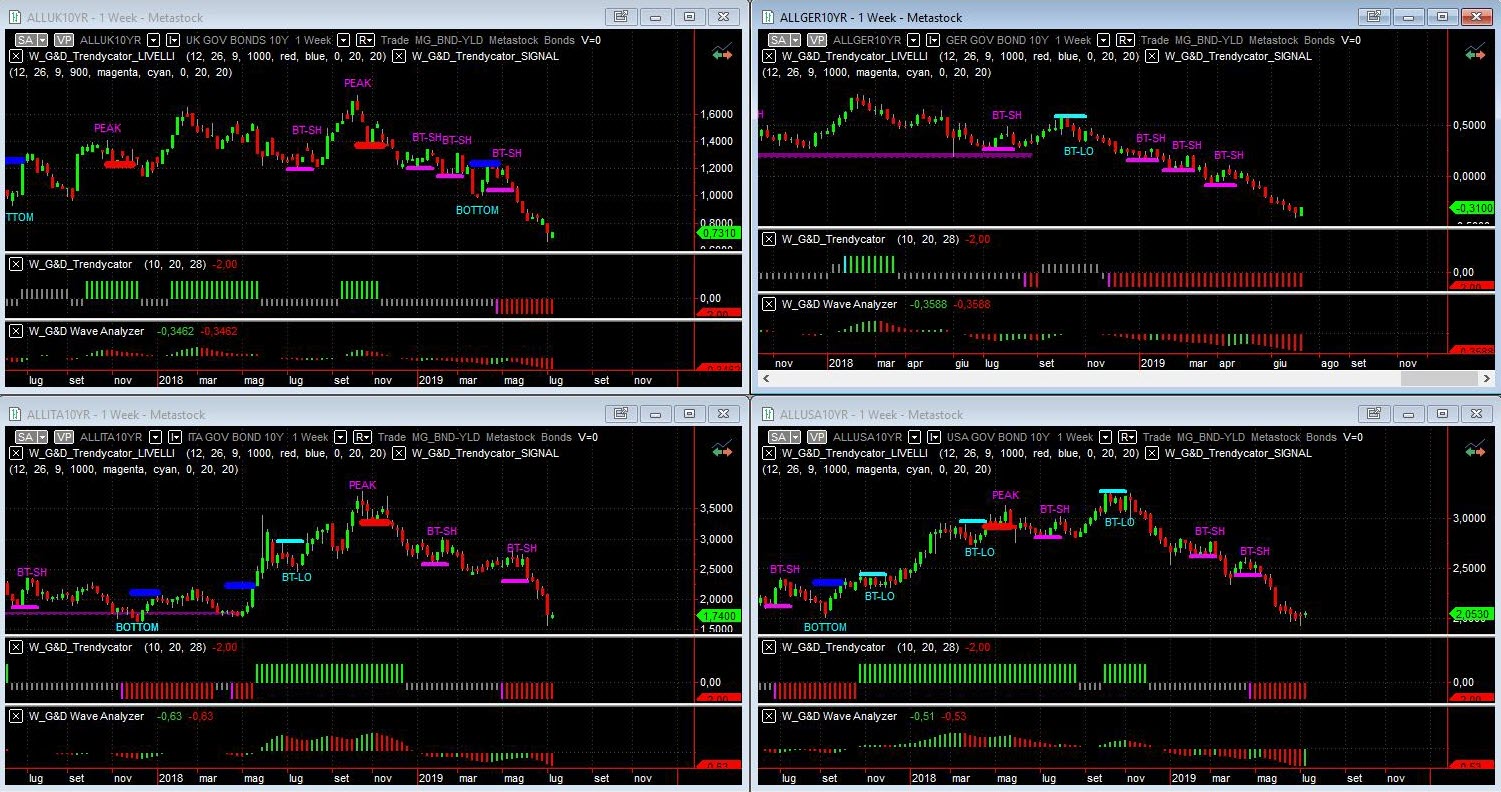Click the VP button in the ALLUSA10YR chart
This screenshot has height=792, width=1501.
click(817, 437)
